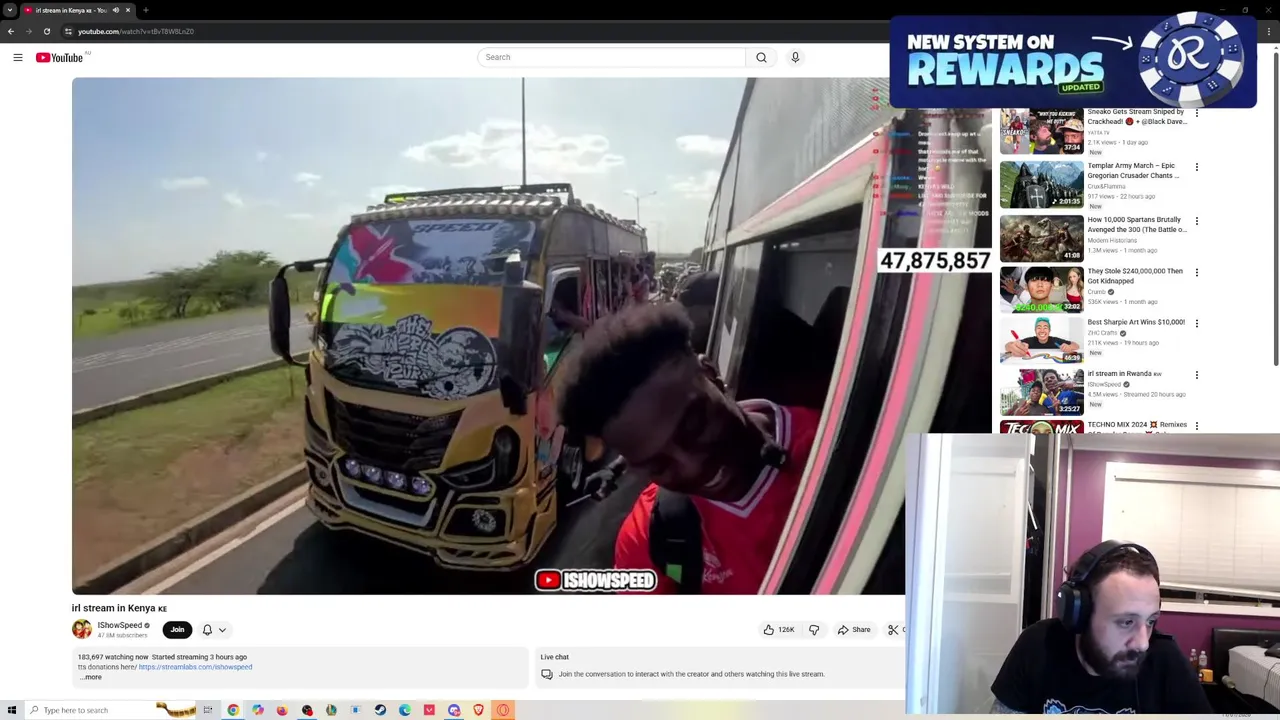Image resolution: width=1280 pixels, height=720 pixels.
Task: Open Task View from the taskbar
Action: [x=208, y=710]
